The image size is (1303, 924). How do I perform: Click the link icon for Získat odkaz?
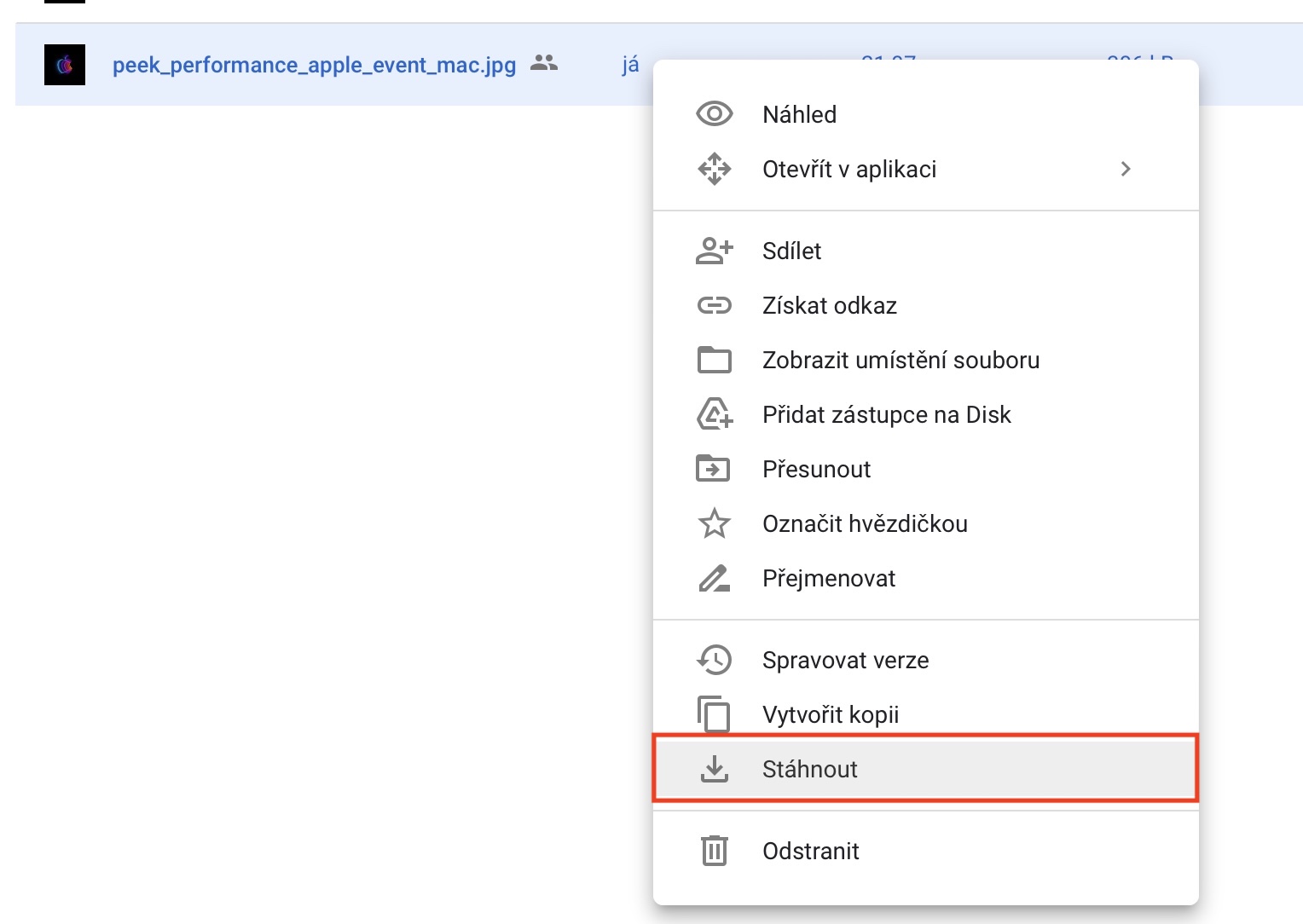(714, 305)
